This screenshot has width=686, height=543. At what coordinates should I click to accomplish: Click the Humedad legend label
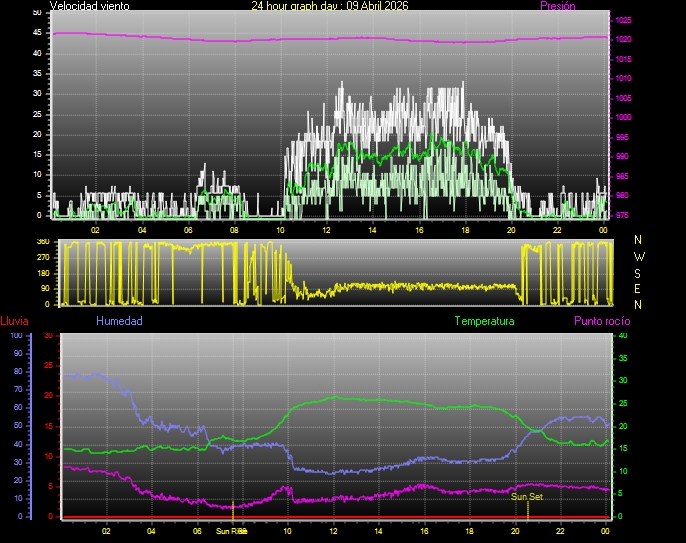pyautogui.click(x=119, y=321)
